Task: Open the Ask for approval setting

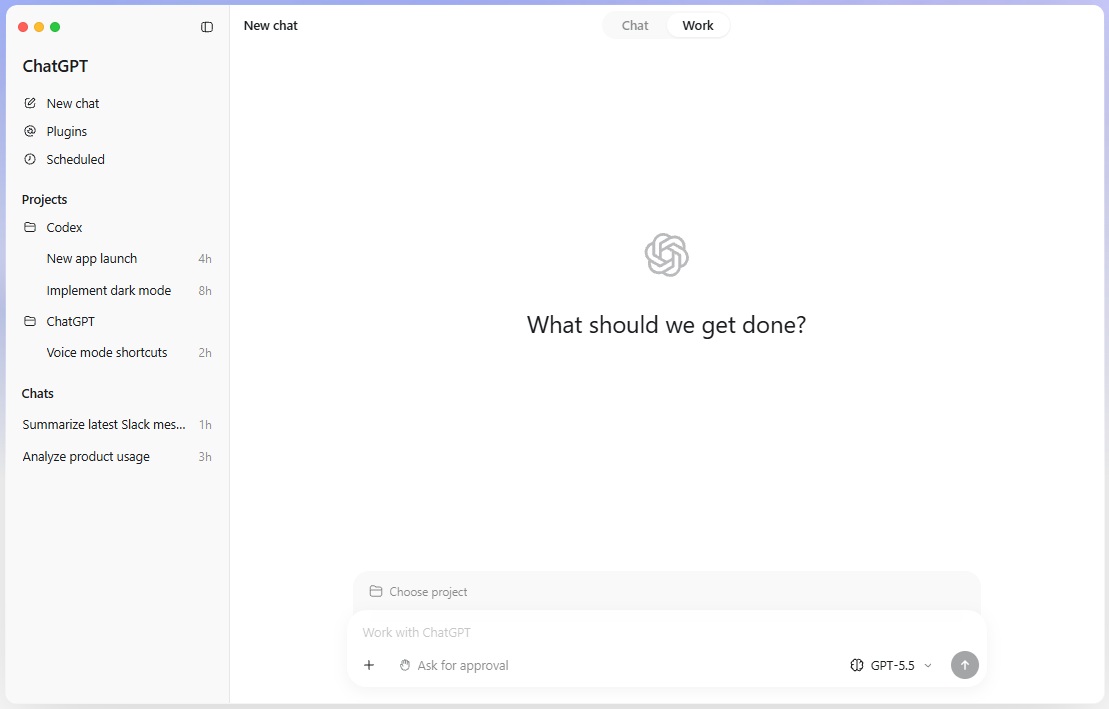Action: [x=454, y=665]
